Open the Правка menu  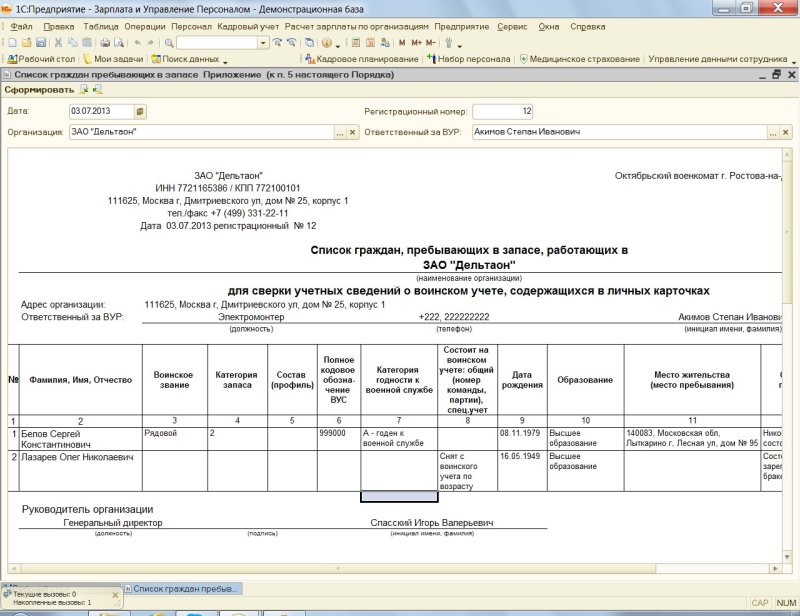59,27
